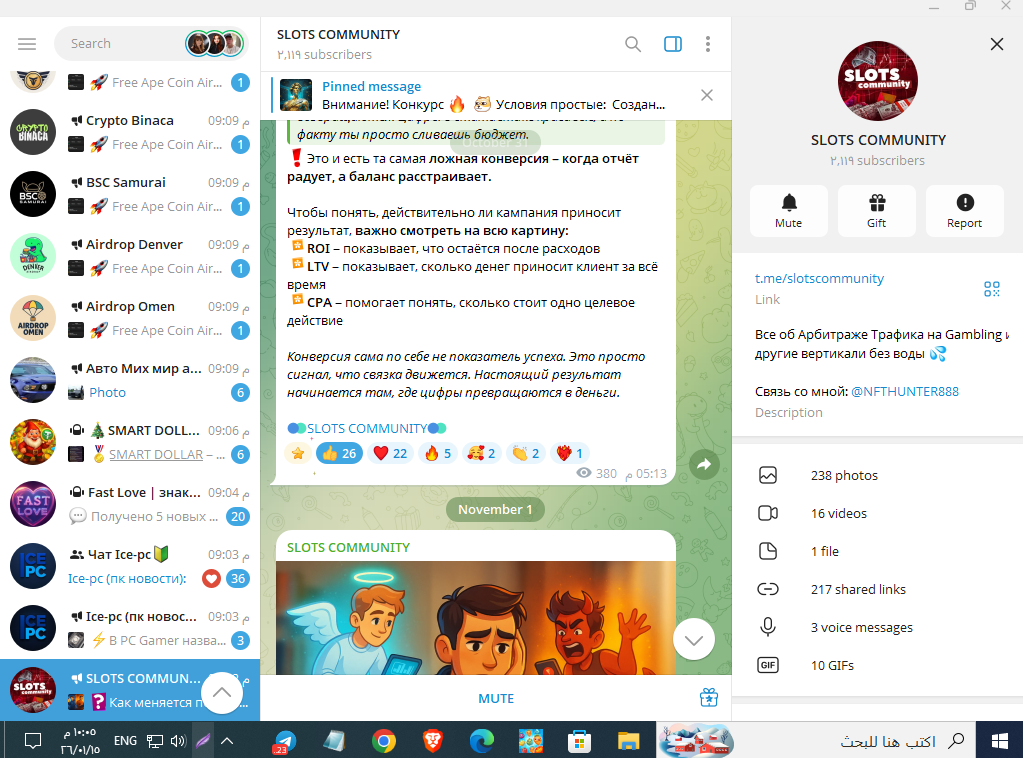The image size is (1023, 758).
Task: Open the volume control in tray
Action: (178, 741)
